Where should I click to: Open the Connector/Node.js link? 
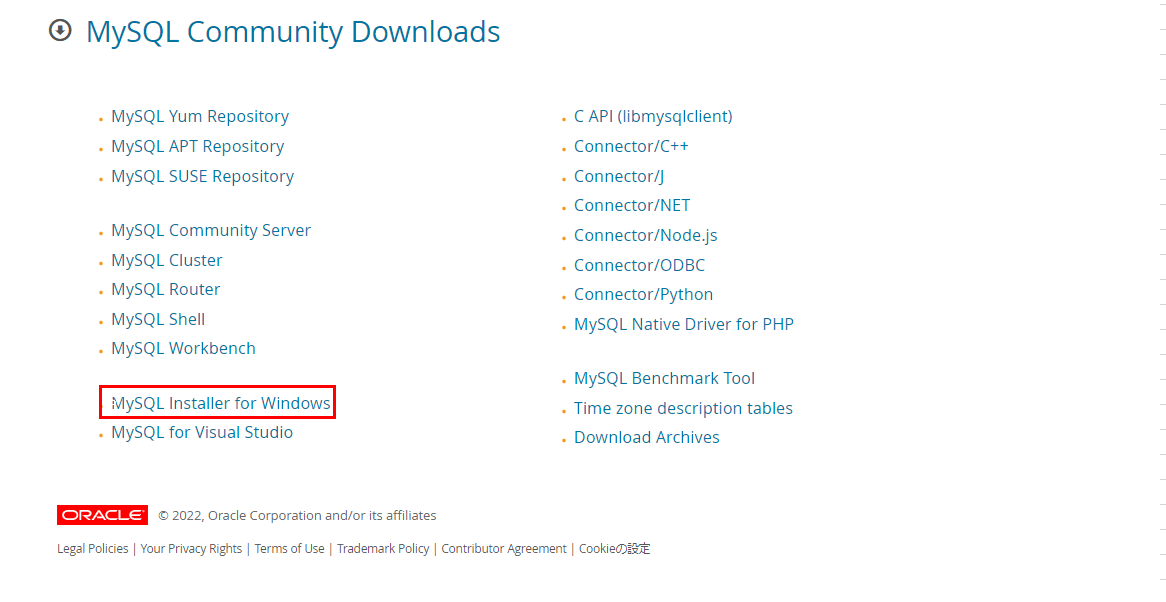pyautogui.click(x=645, y=236)
